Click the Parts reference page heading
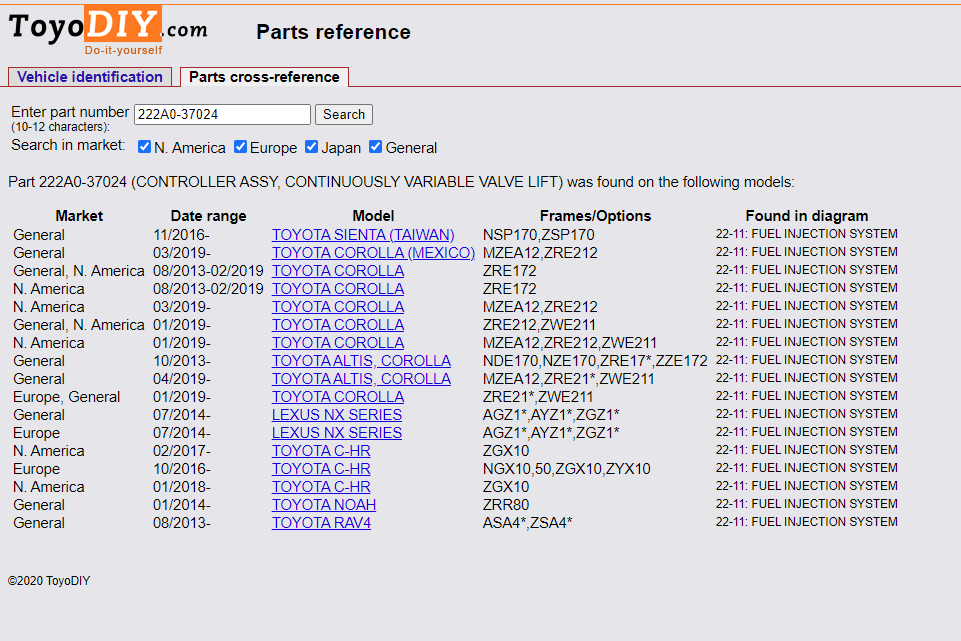Screen dimensions: 961x641 (x=333, y=32)
